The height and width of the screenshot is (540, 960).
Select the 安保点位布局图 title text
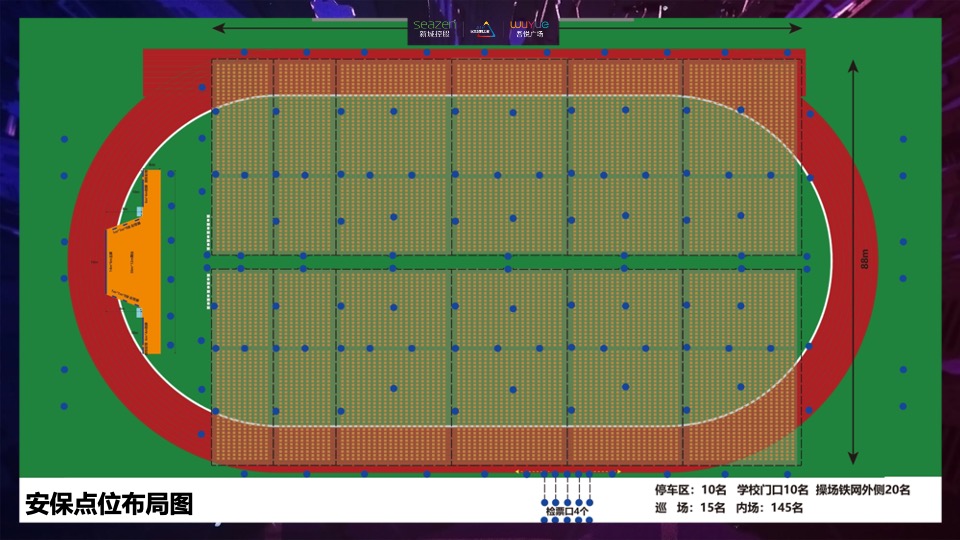point(108,503)
